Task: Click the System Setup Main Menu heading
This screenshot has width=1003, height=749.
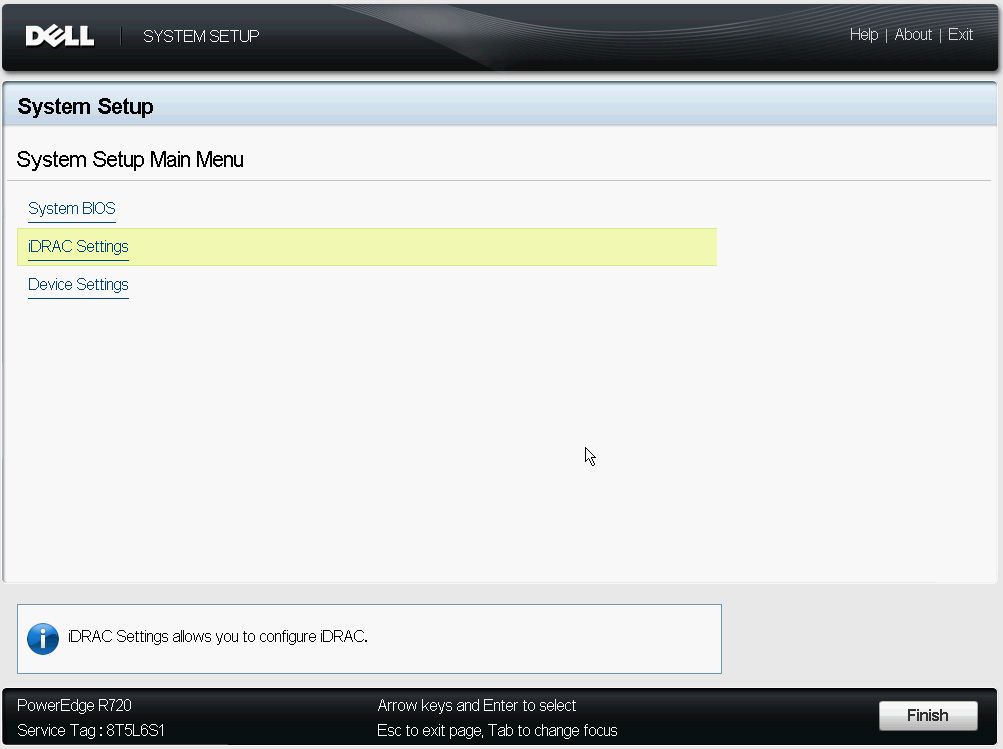Action: click(x=130, y=159)
